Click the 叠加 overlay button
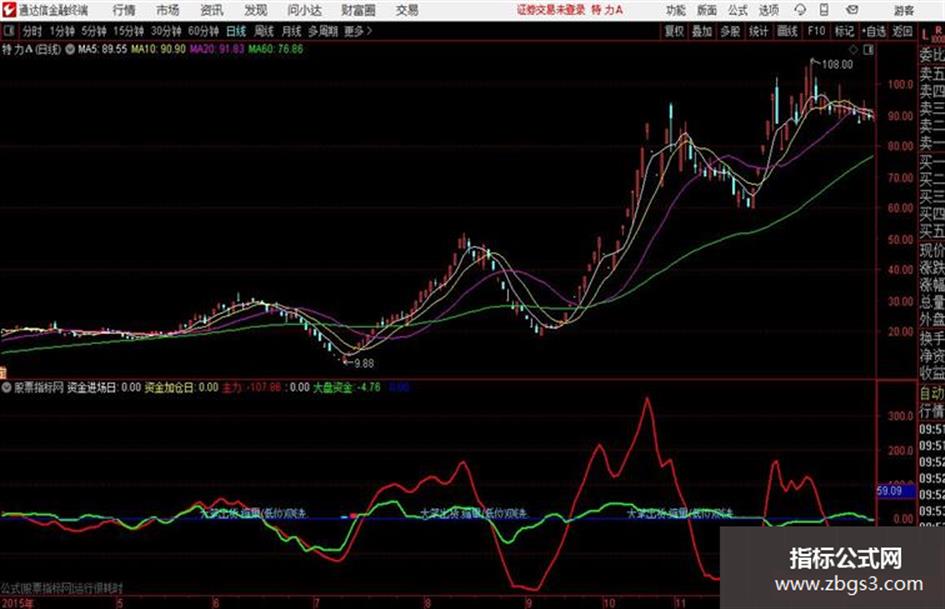This screenshot has height=609, width=945. coord(702,31)
